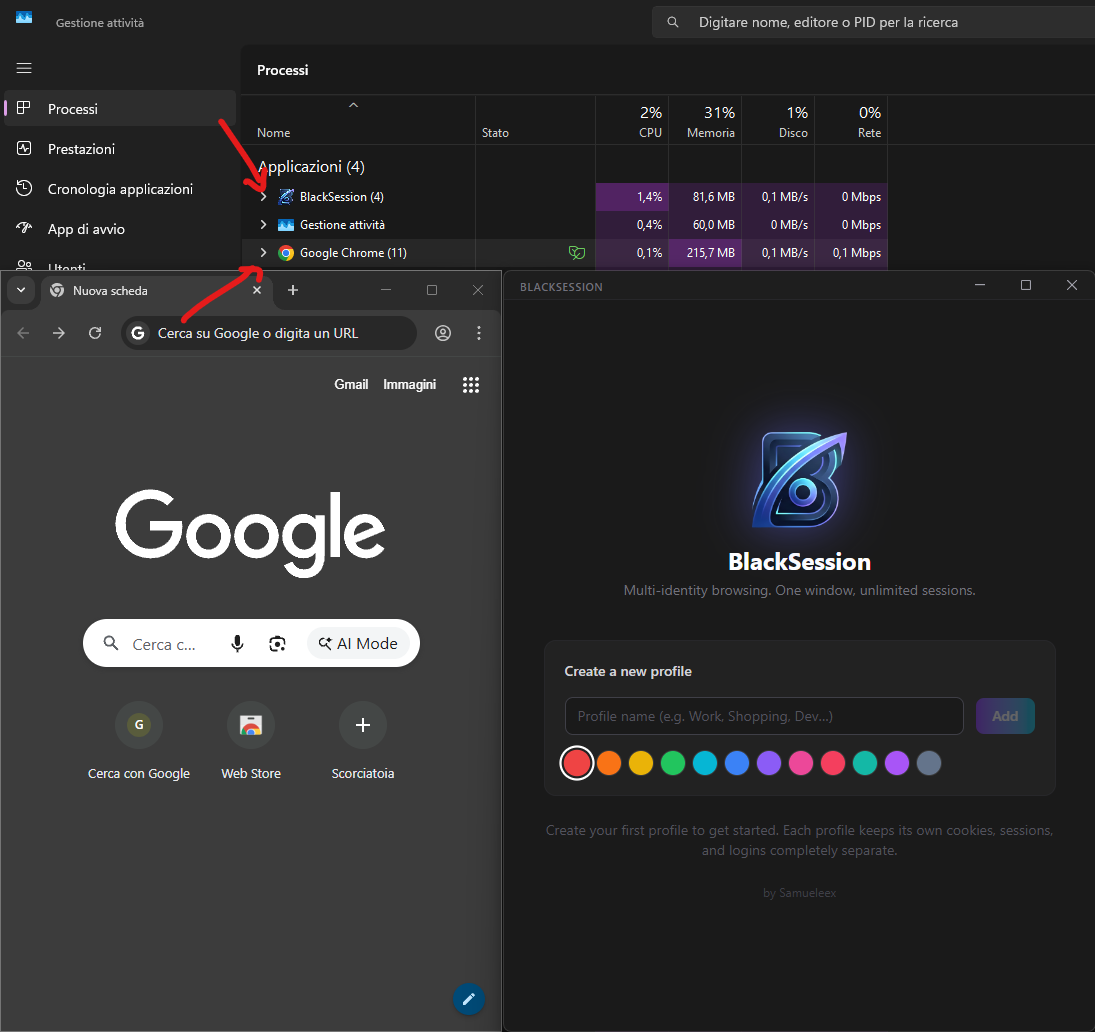
Task: Open Prestazioni in Task Manager sidebar
Action: (120, 149)
